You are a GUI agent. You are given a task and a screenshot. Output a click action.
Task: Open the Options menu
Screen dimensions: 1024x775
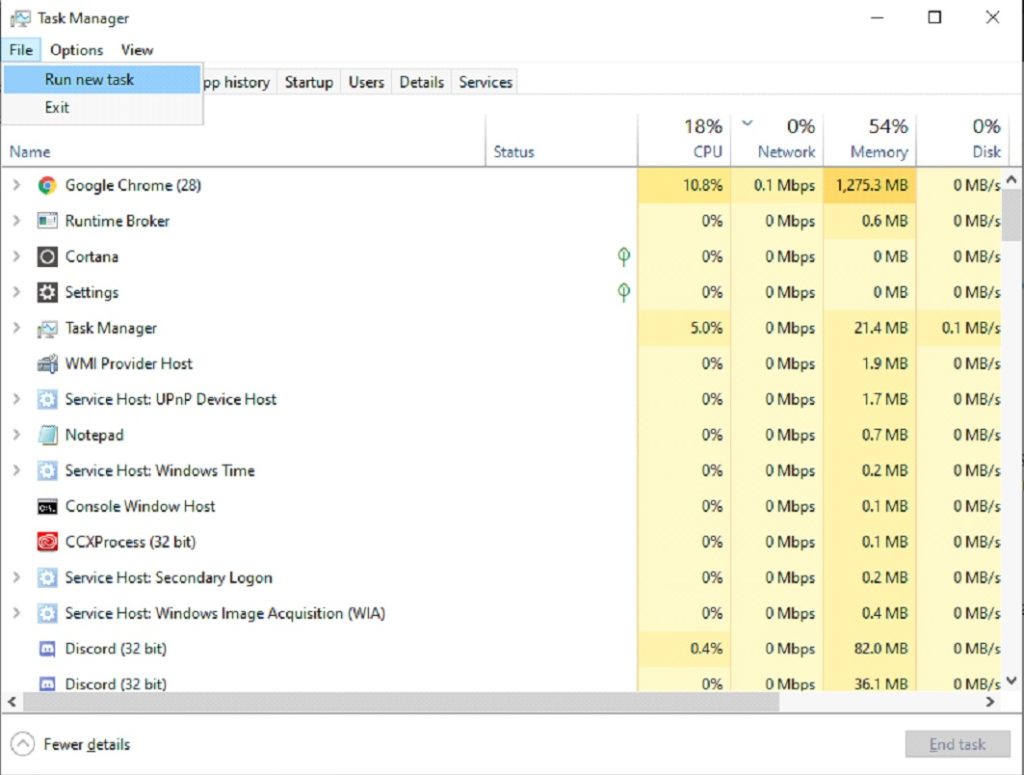point(76,50)
